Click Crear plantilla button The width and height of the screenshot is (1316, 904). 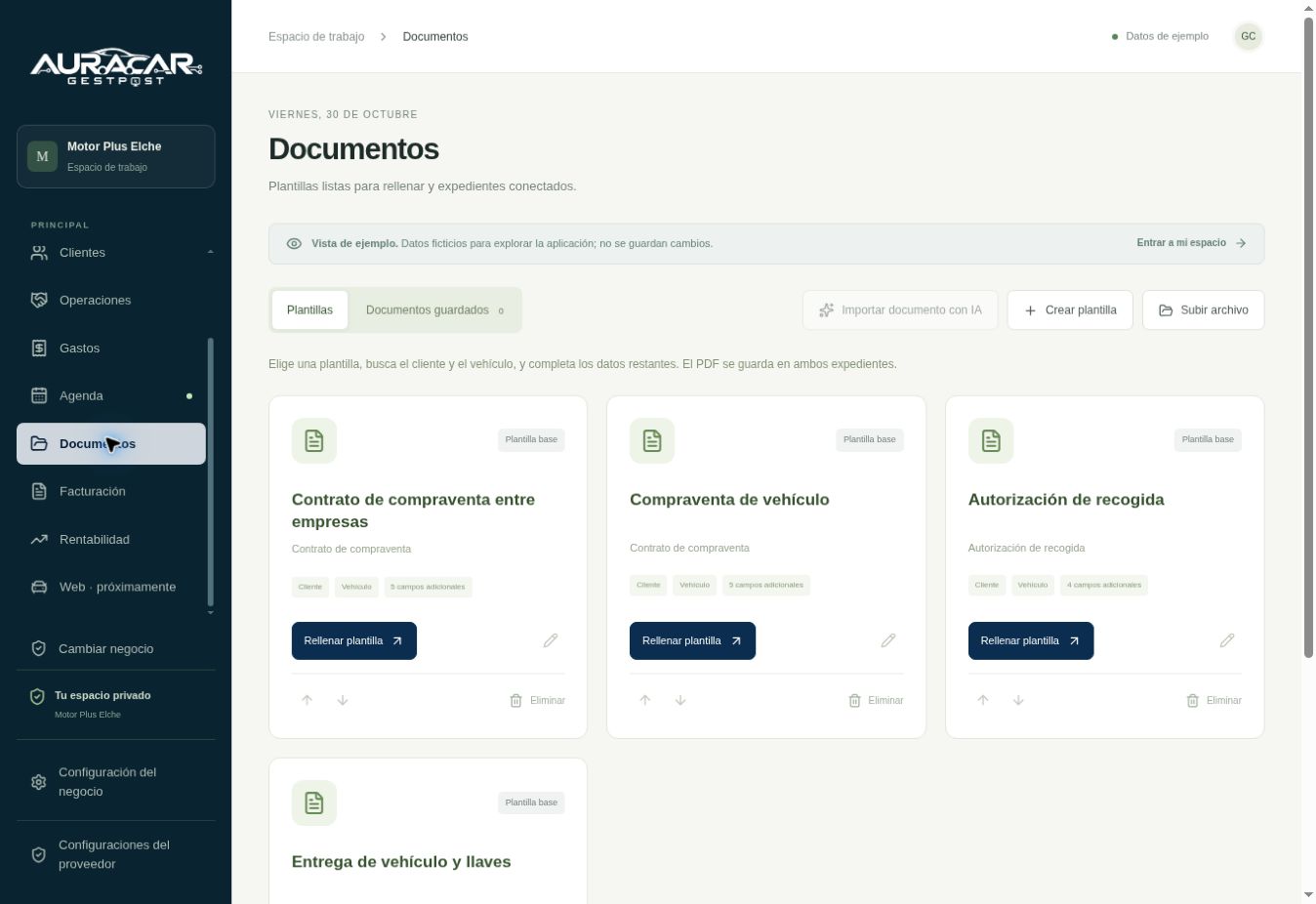tap(1070, 310)
